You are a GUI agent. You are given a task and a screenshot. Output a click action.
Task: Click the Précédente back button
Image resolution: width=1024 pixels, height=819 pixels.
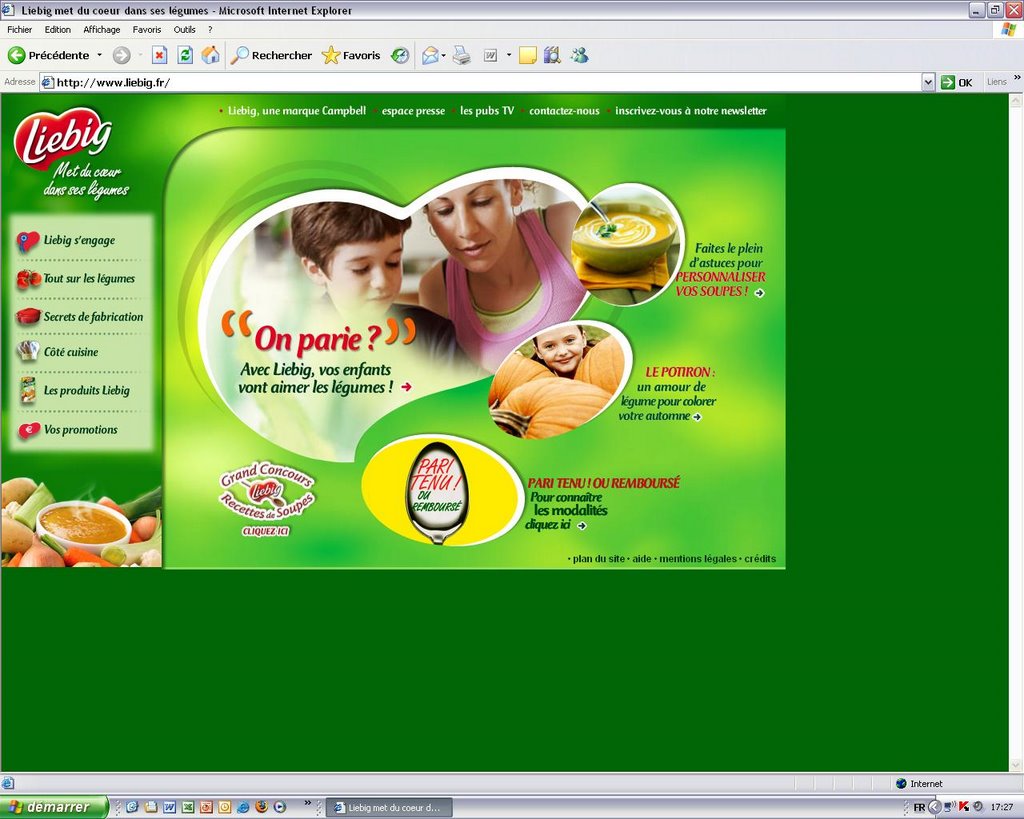click(x=48, y=56)
